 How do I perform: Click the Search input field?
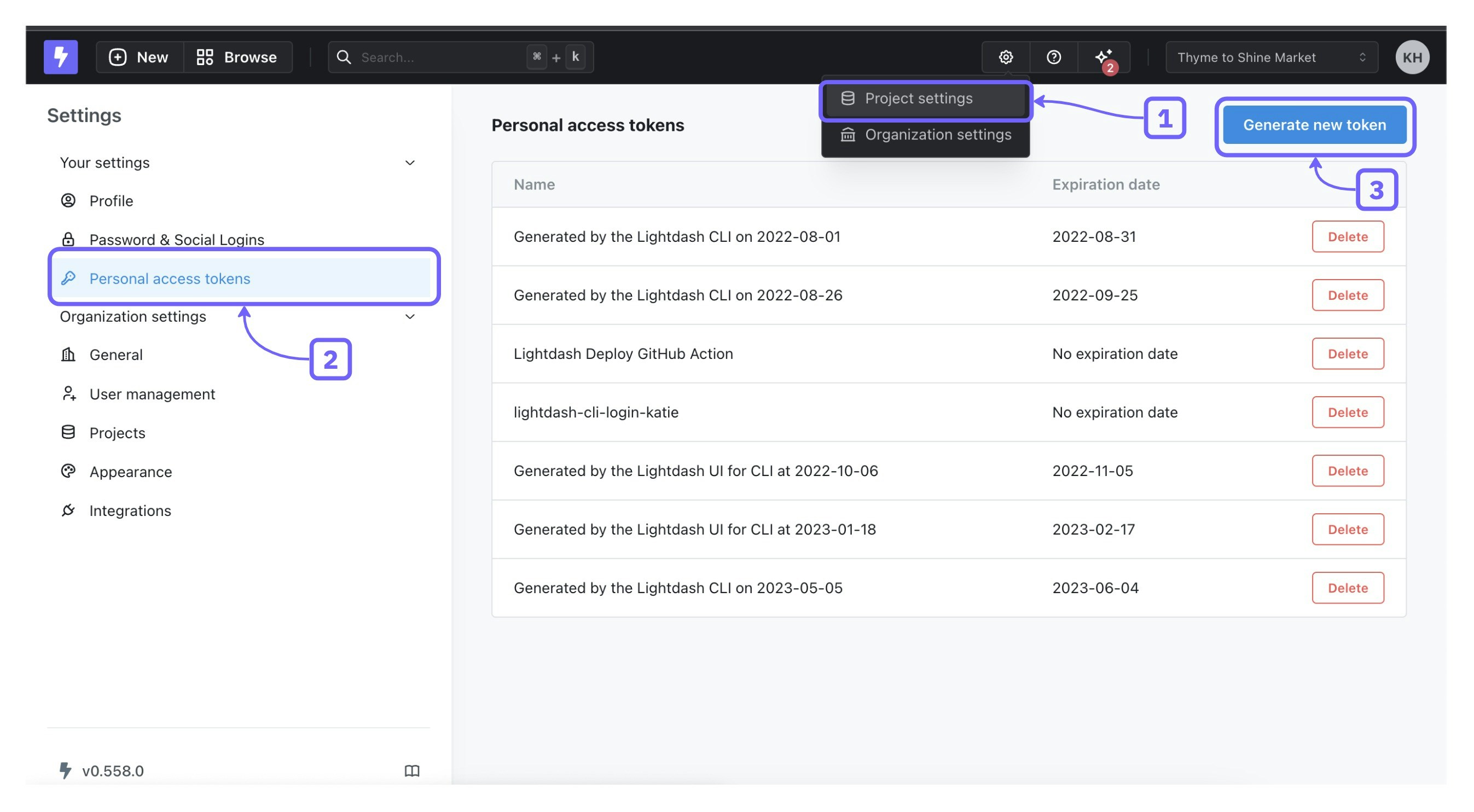point(440,57)
